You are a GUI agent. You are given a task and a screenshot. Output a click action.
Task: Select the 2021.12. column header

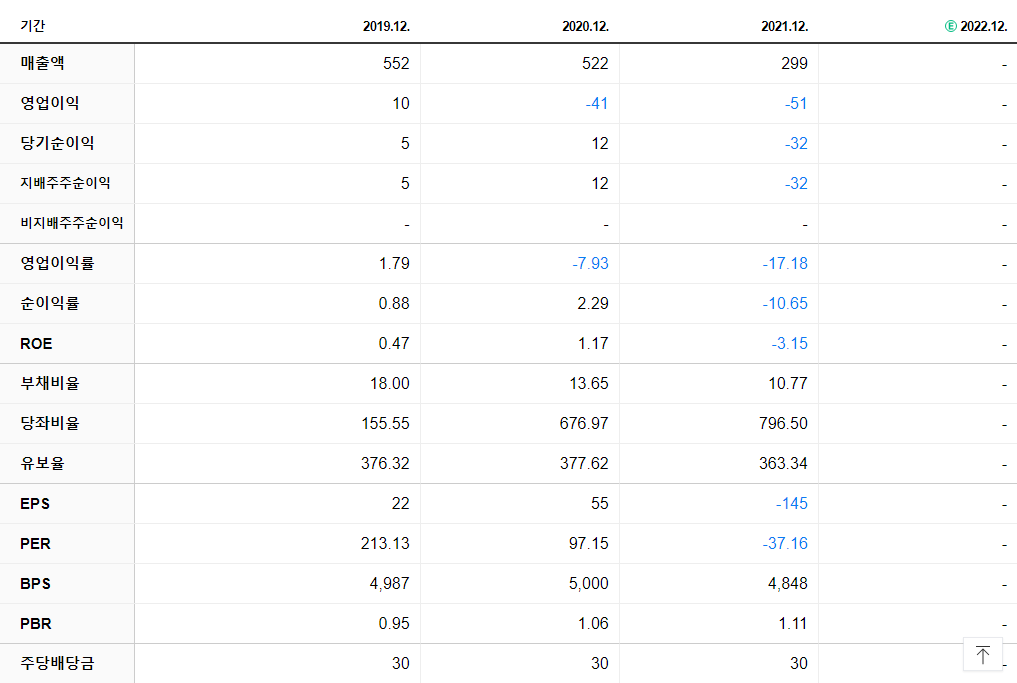click(x=784, y=26)
